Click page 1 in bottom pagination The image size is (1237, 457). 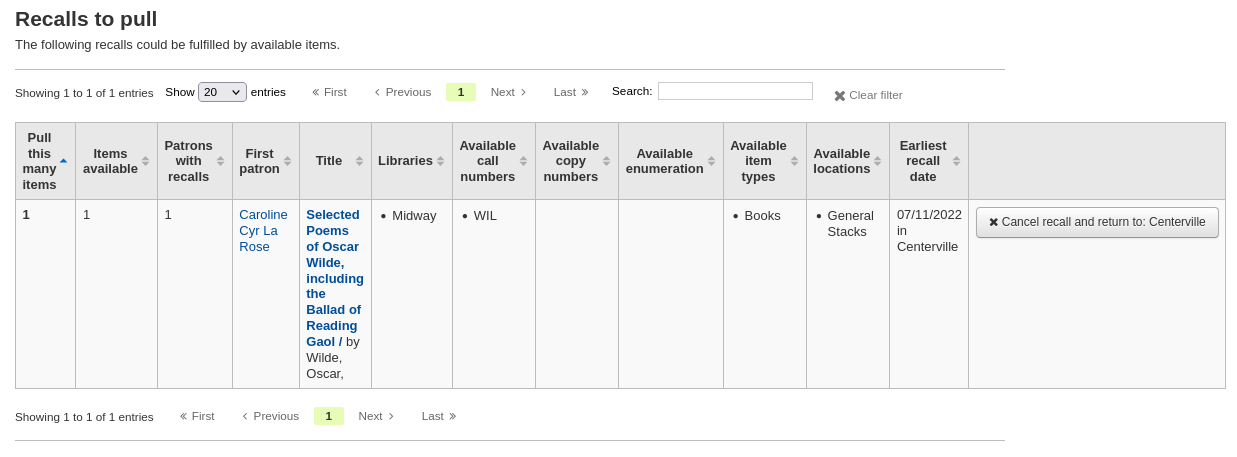click(x=328, y=416)
